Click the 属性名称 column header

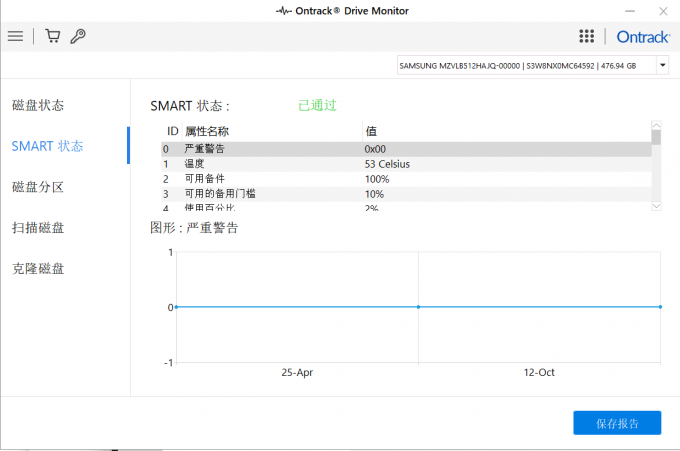tap(206, 131)
